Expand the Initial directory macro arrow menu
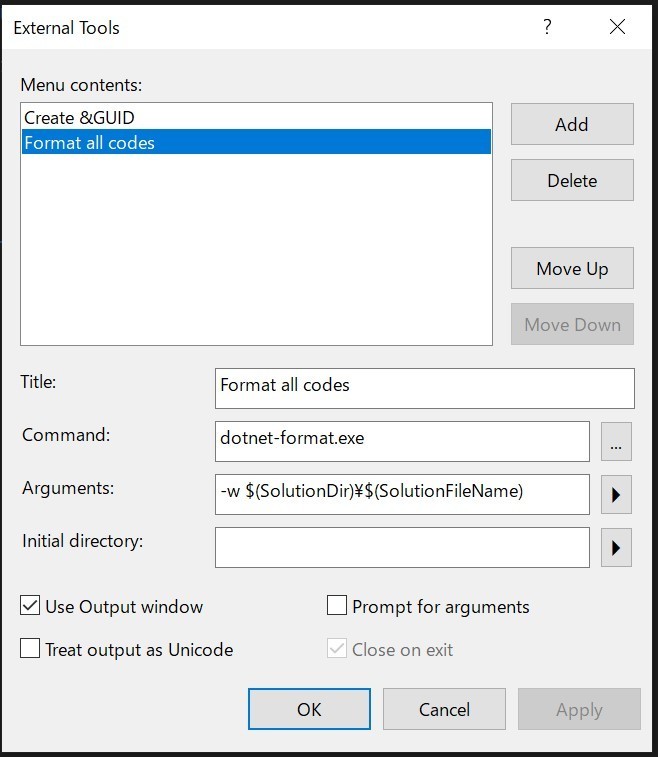Viewport: 658px width, 757px height. (x=616, y=547)
